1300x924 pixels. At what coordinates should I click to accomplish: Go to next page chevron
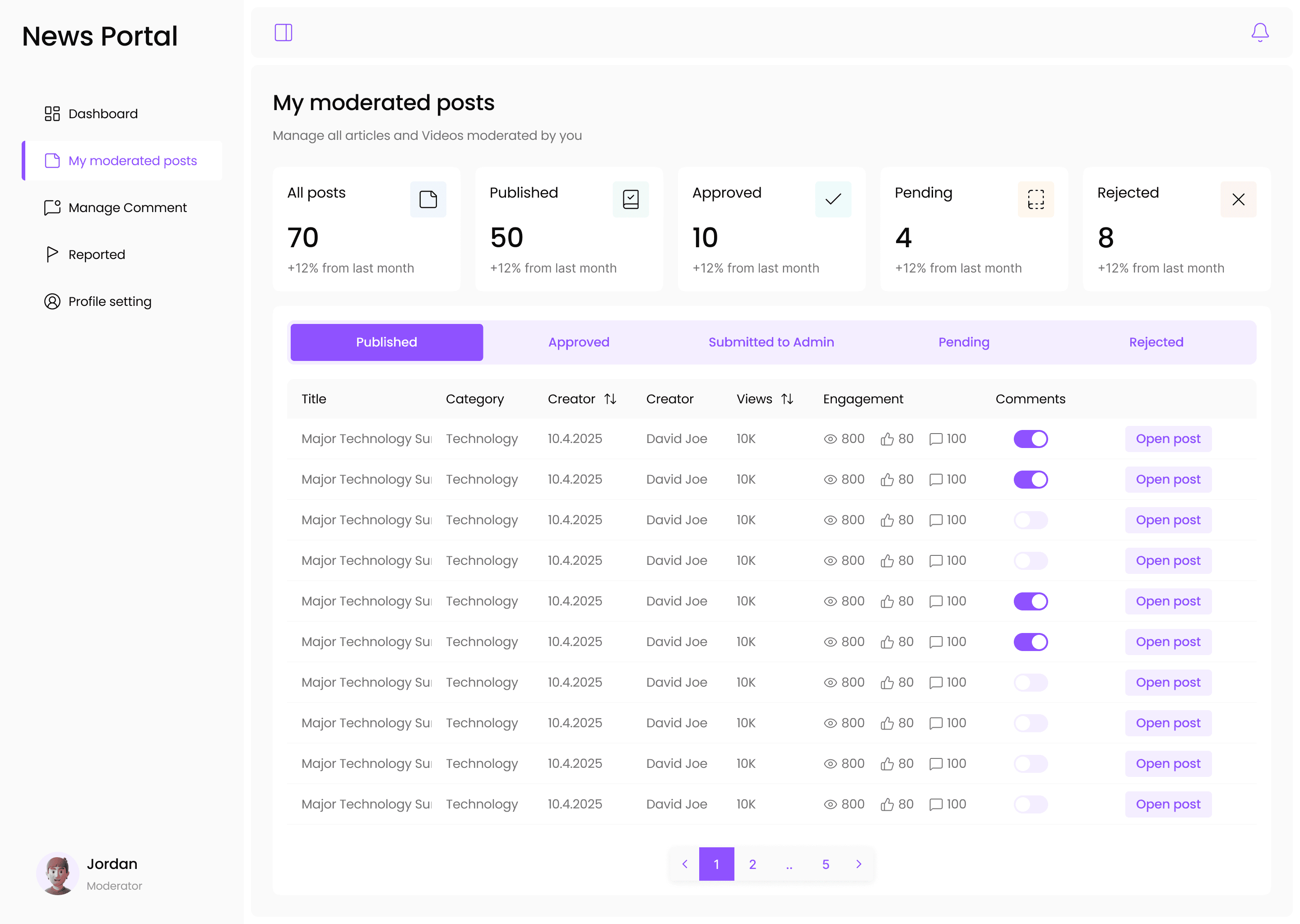[859, 864]
